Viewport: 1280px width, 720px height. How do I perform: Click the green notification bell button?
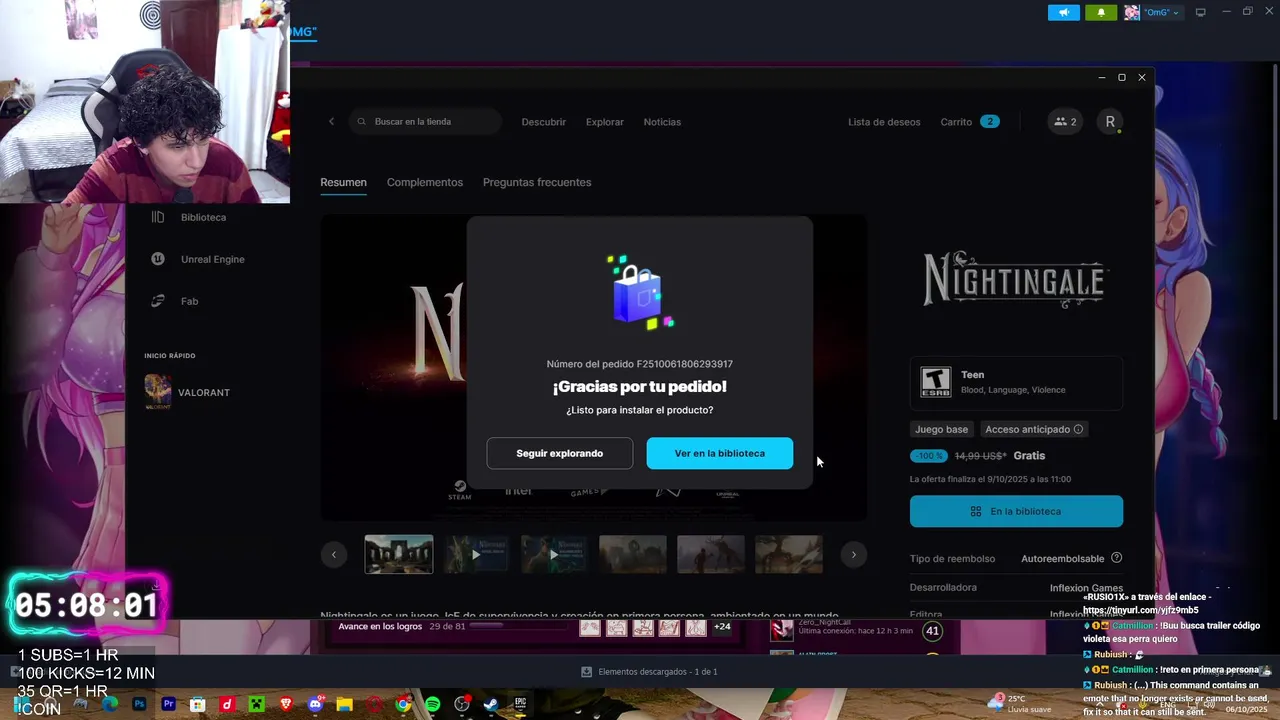(1102, 12)
